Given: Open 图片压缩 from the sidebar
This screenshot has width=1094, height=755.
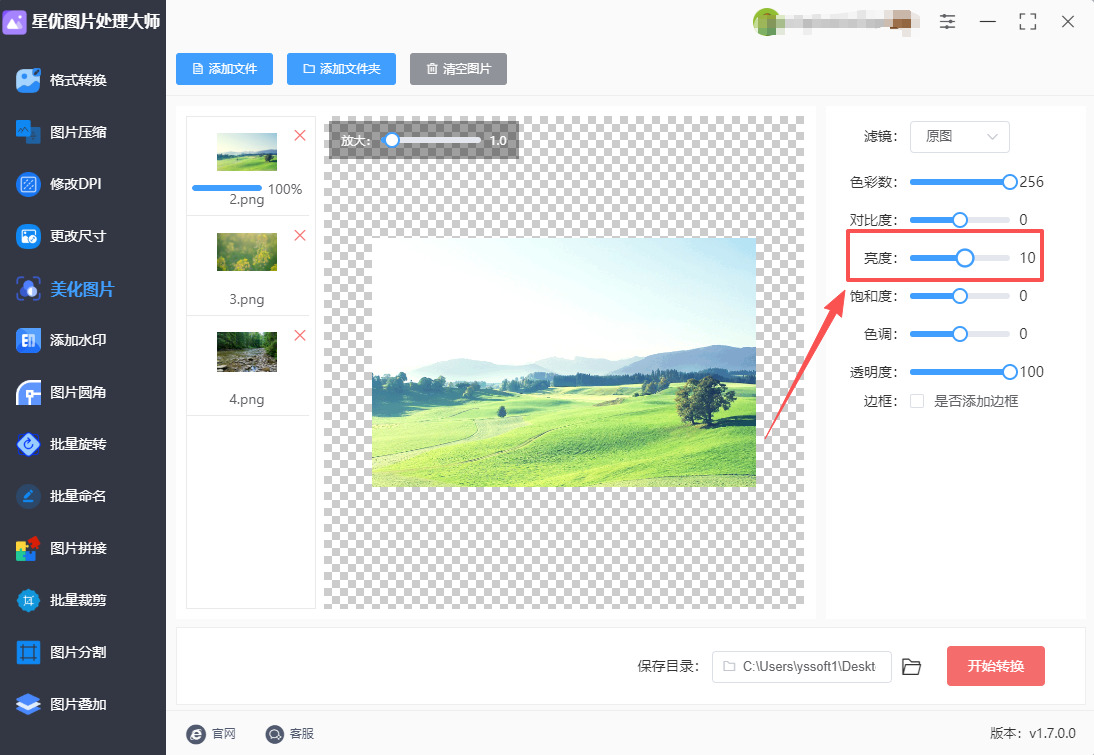Looking at the screenshot, I should [x=61, y=132].
